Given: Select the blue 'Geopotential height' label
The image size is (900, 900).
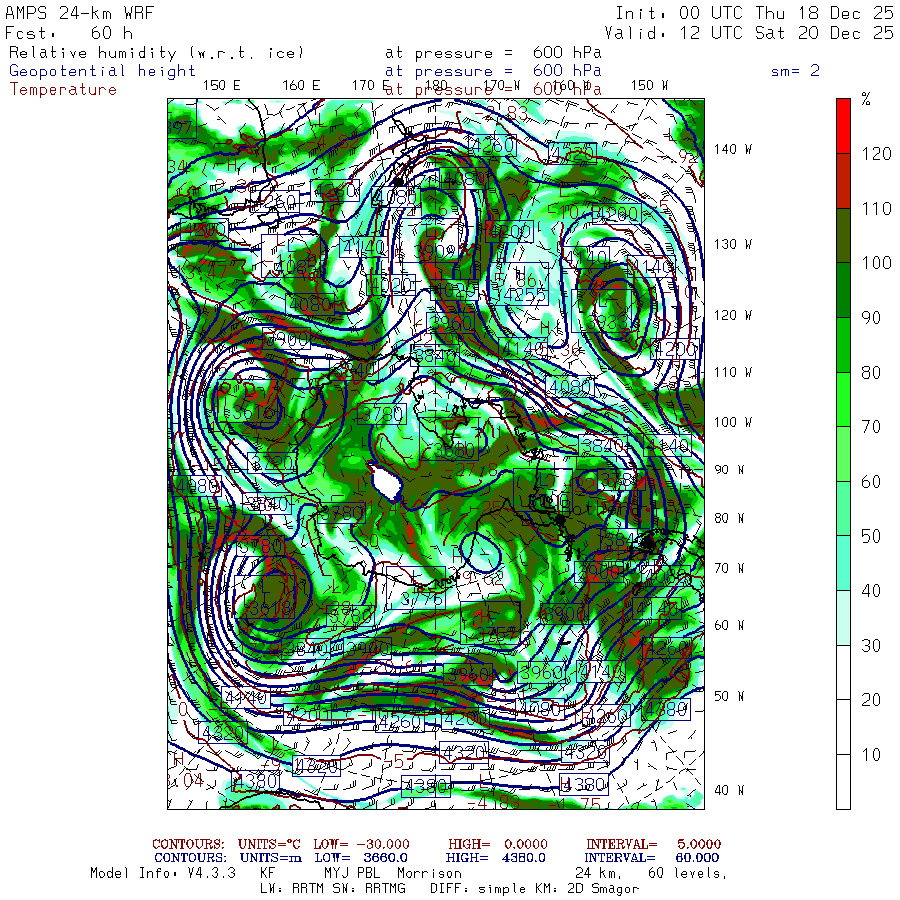Looking at the screenshot, I should pos(103,71).
